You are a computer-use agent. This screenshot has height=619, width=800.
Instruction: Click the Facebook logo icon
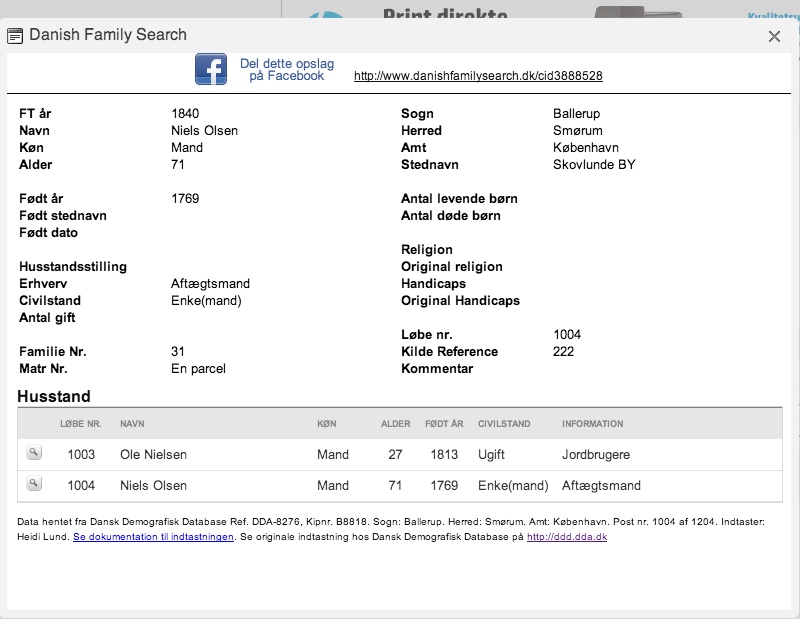(211, 69)
